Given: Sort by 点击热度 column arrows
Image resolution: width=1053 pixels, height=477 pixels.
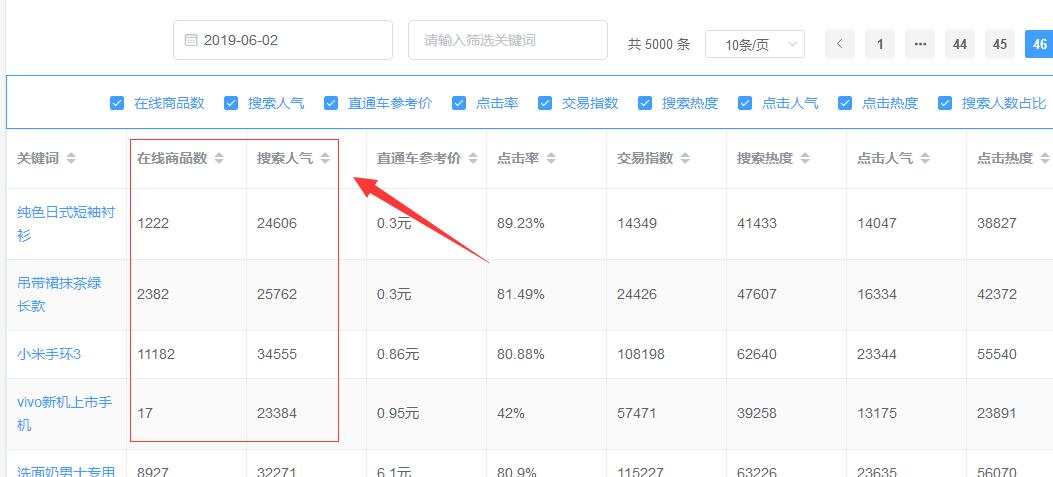Looking at the screenshot, I should tap(1044, 159).
